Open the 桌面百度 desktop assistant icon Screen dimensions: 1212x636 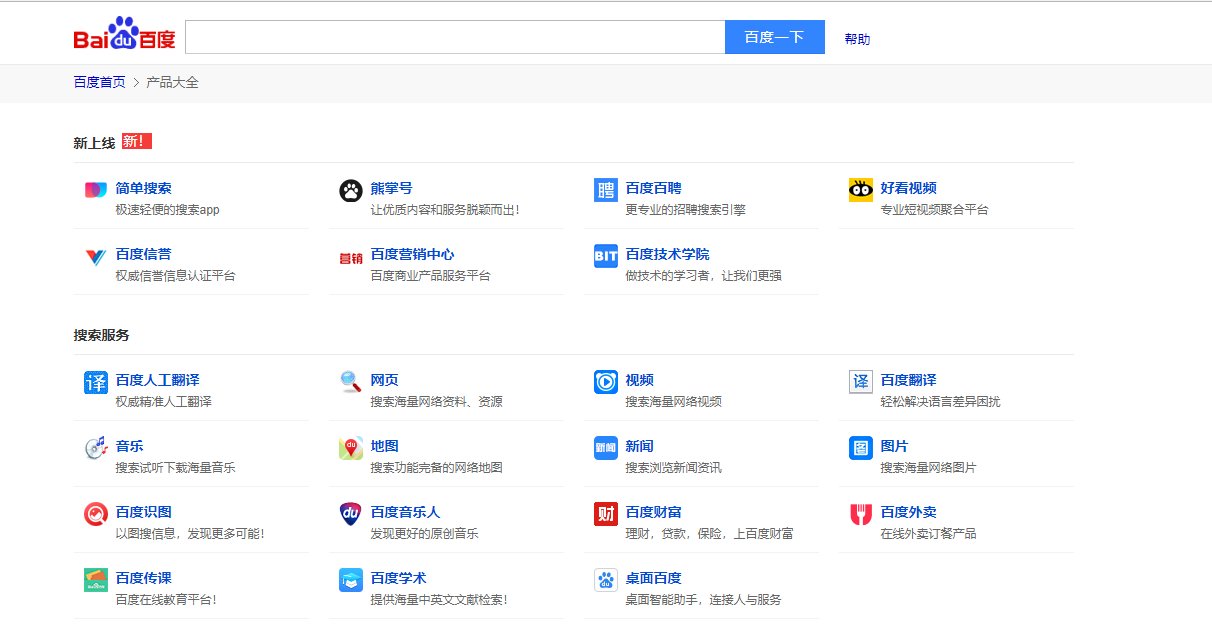(x=605, y=578)
